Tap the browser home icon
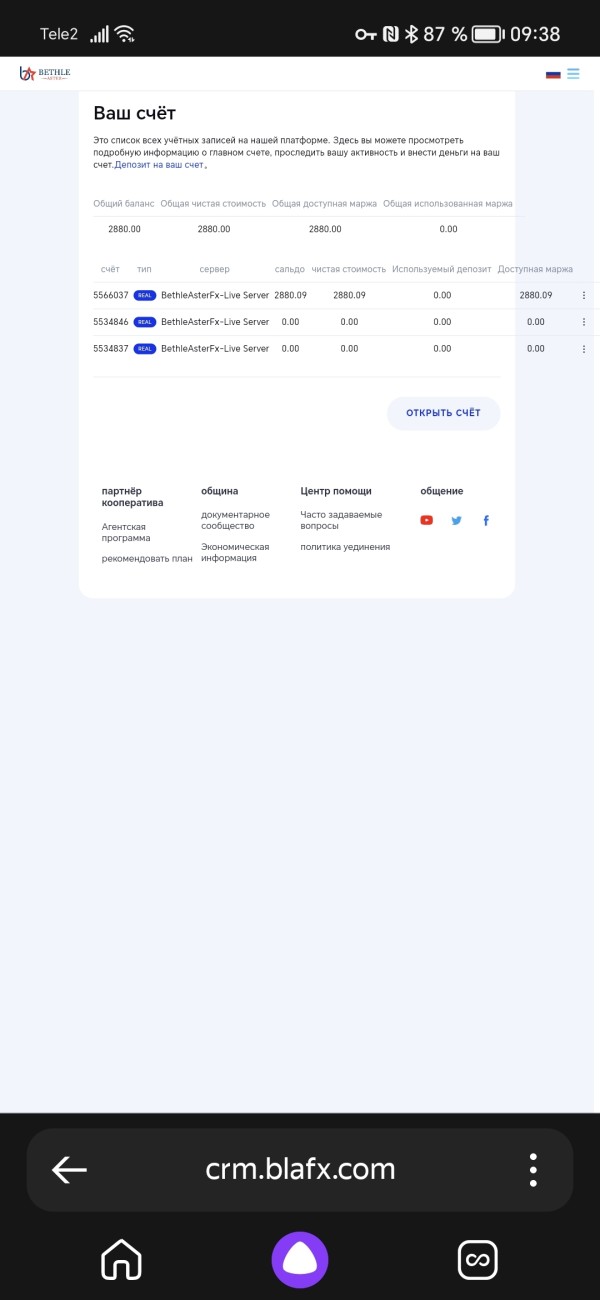The height and width of the screenshot is (1300, 600). [x=121, y=1260]
